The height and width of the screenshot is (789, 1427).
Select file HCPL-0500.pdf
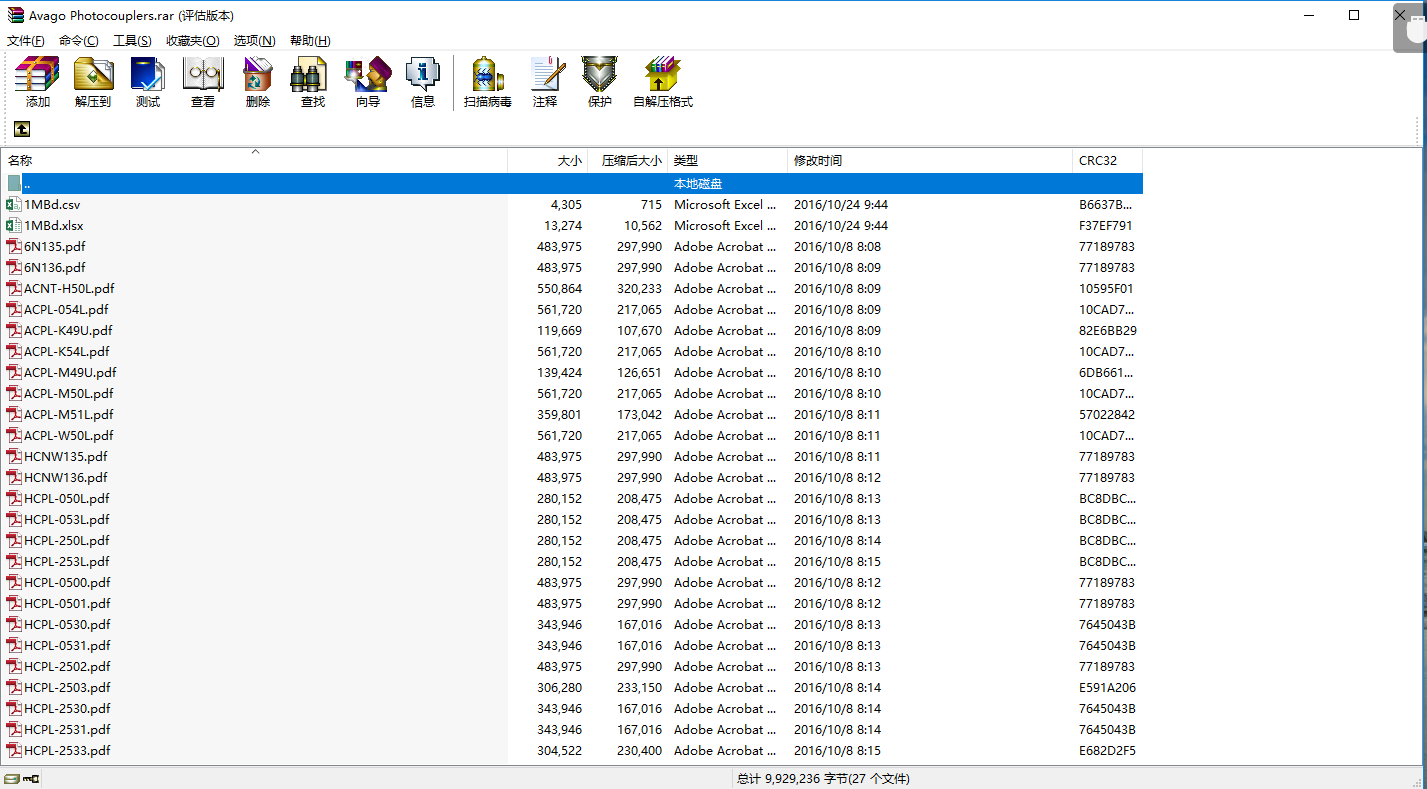pyautogui.click(x=67, y=582)
